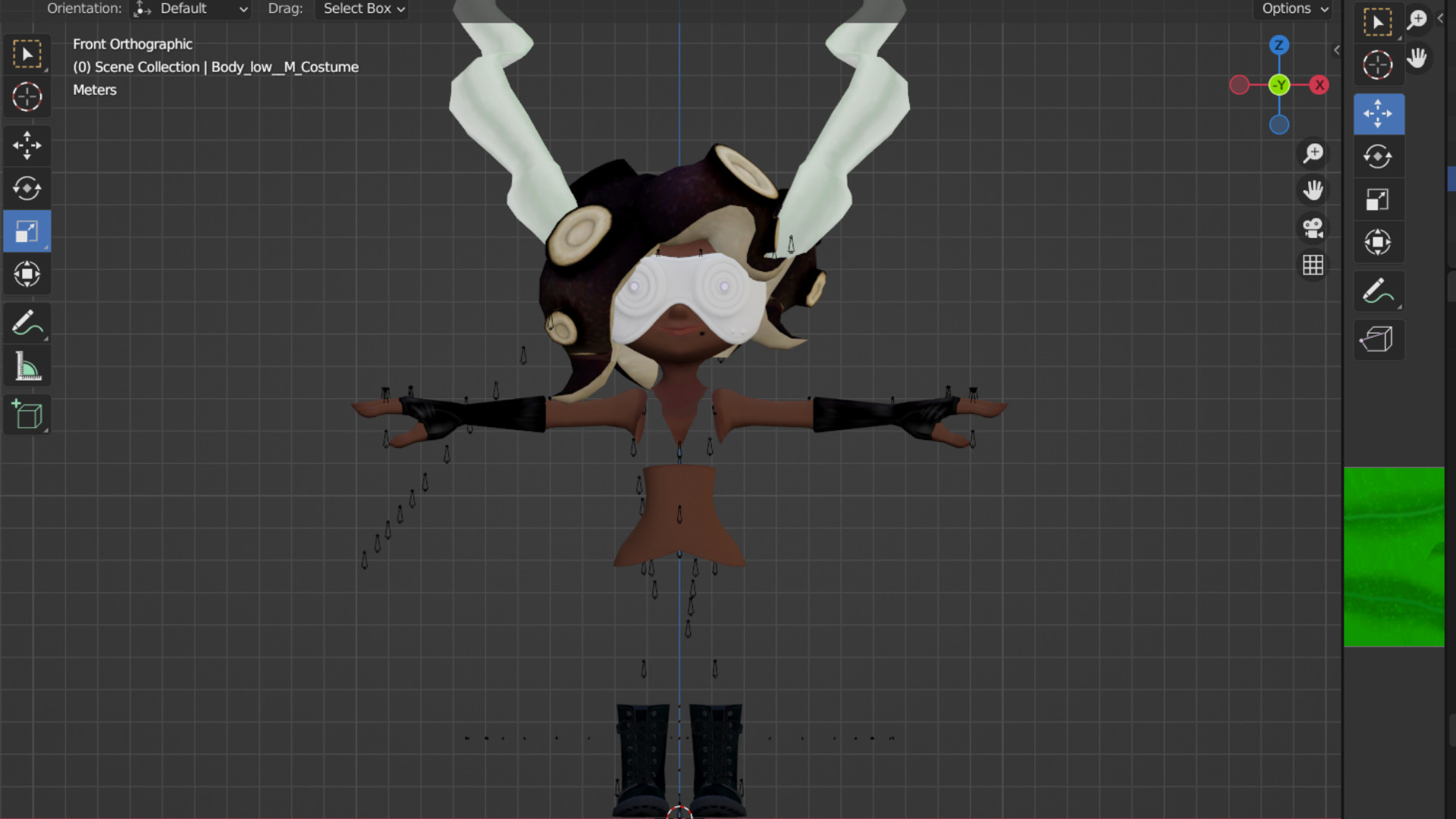The width and height of the screenshot is (1456, 819).
Task: Collapse sidebar with small arrow near gizmo
Action: [1336, 50]
